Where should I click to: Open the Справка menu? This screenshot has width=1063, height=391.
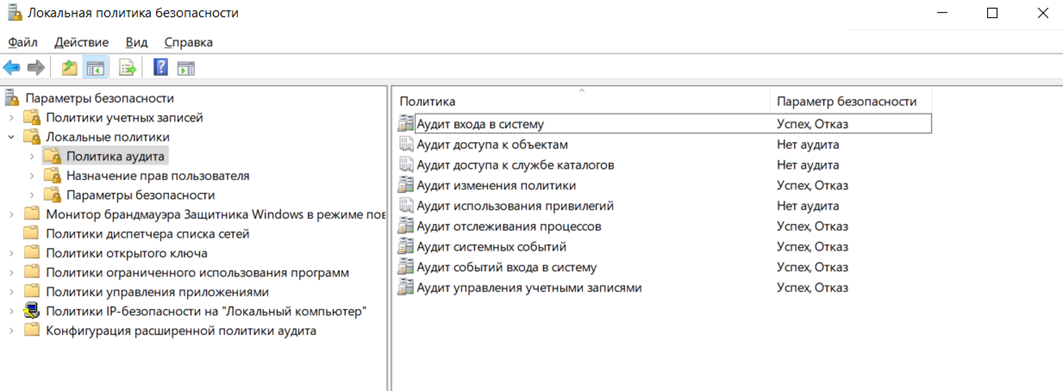pos(188,42)
